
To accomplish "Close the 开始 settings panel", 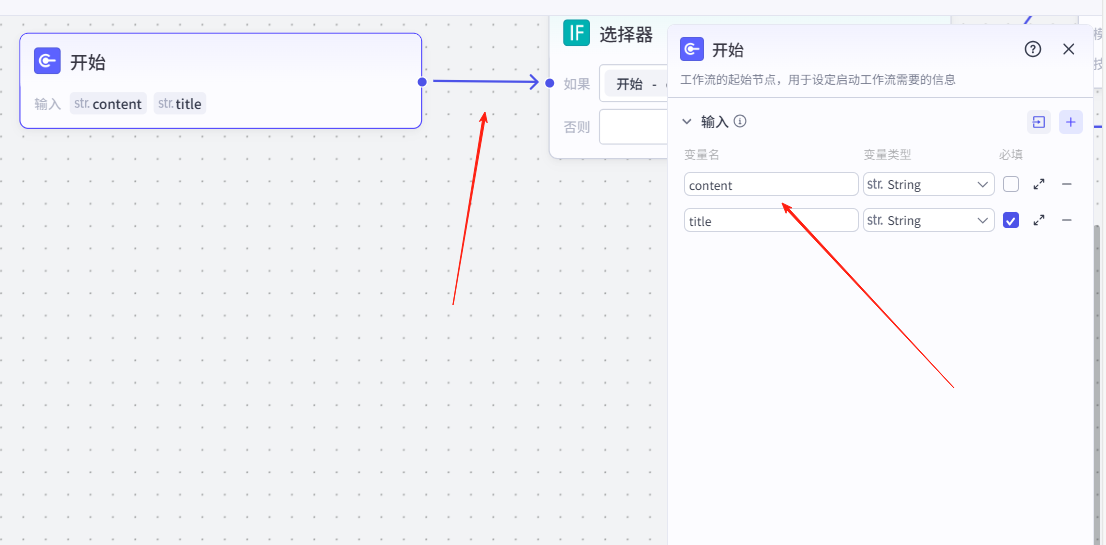I will tap(1068, 50).
